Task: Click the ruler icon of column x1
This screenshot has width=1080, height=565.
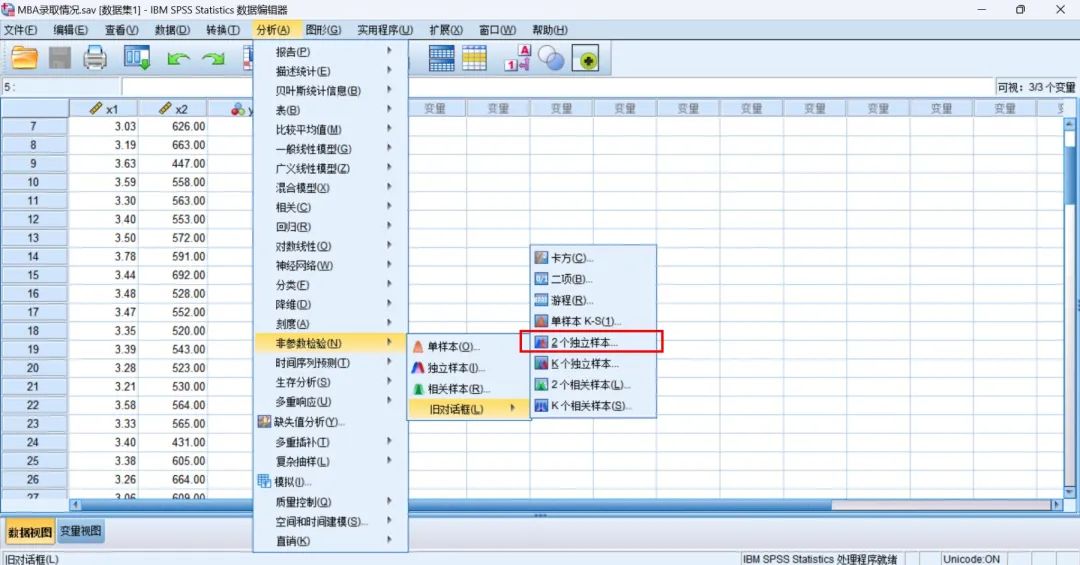Action: click(x=96, y=109)
